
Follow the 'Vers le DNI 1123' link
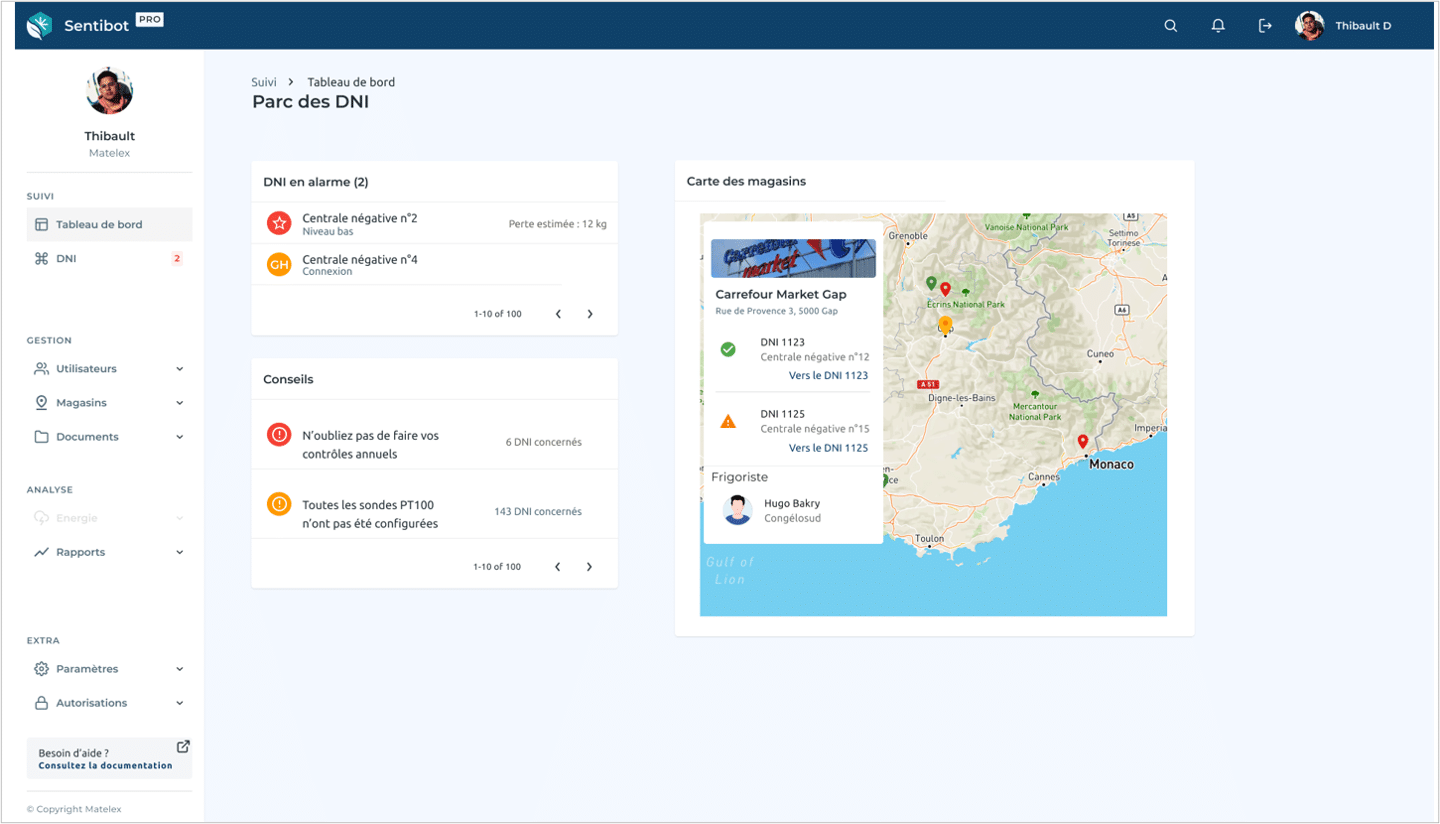click(x=828, y=376)
